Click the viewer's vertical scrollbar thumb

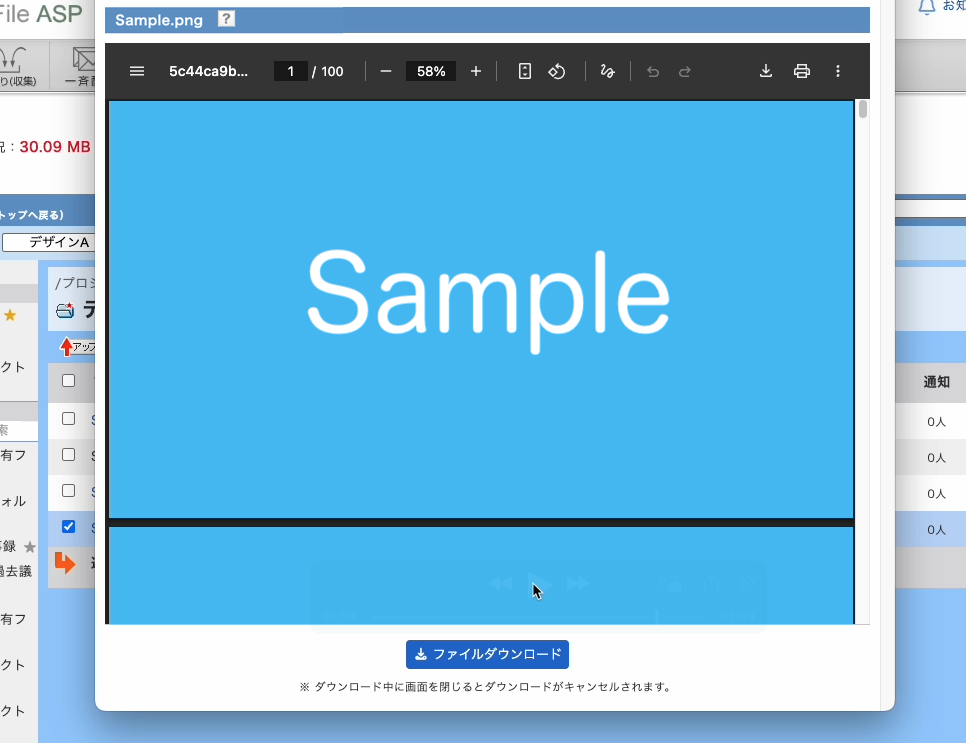point(862,109)
